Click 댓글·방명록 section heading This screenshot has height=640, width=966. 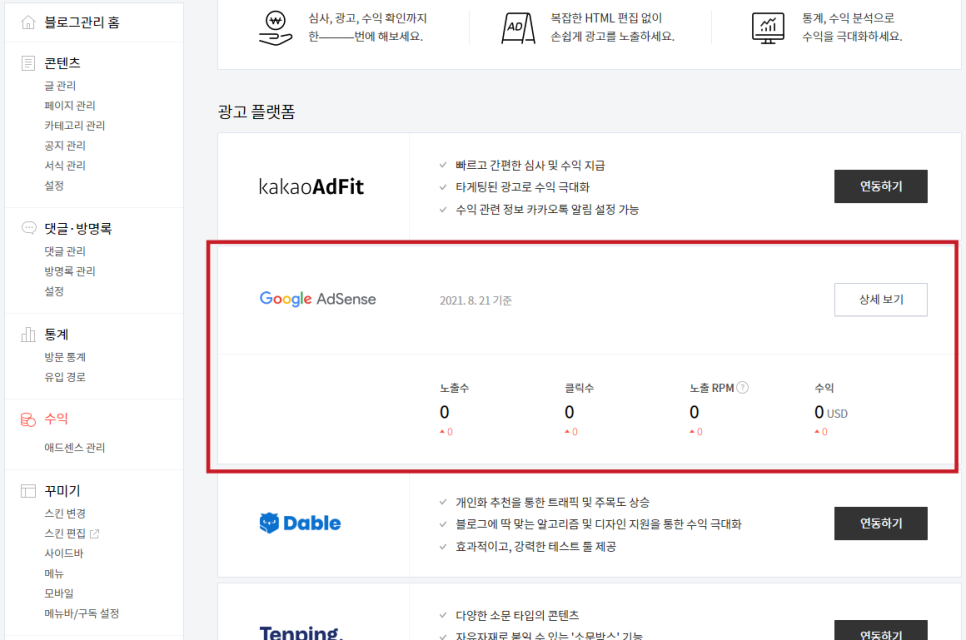pos(78,229)
